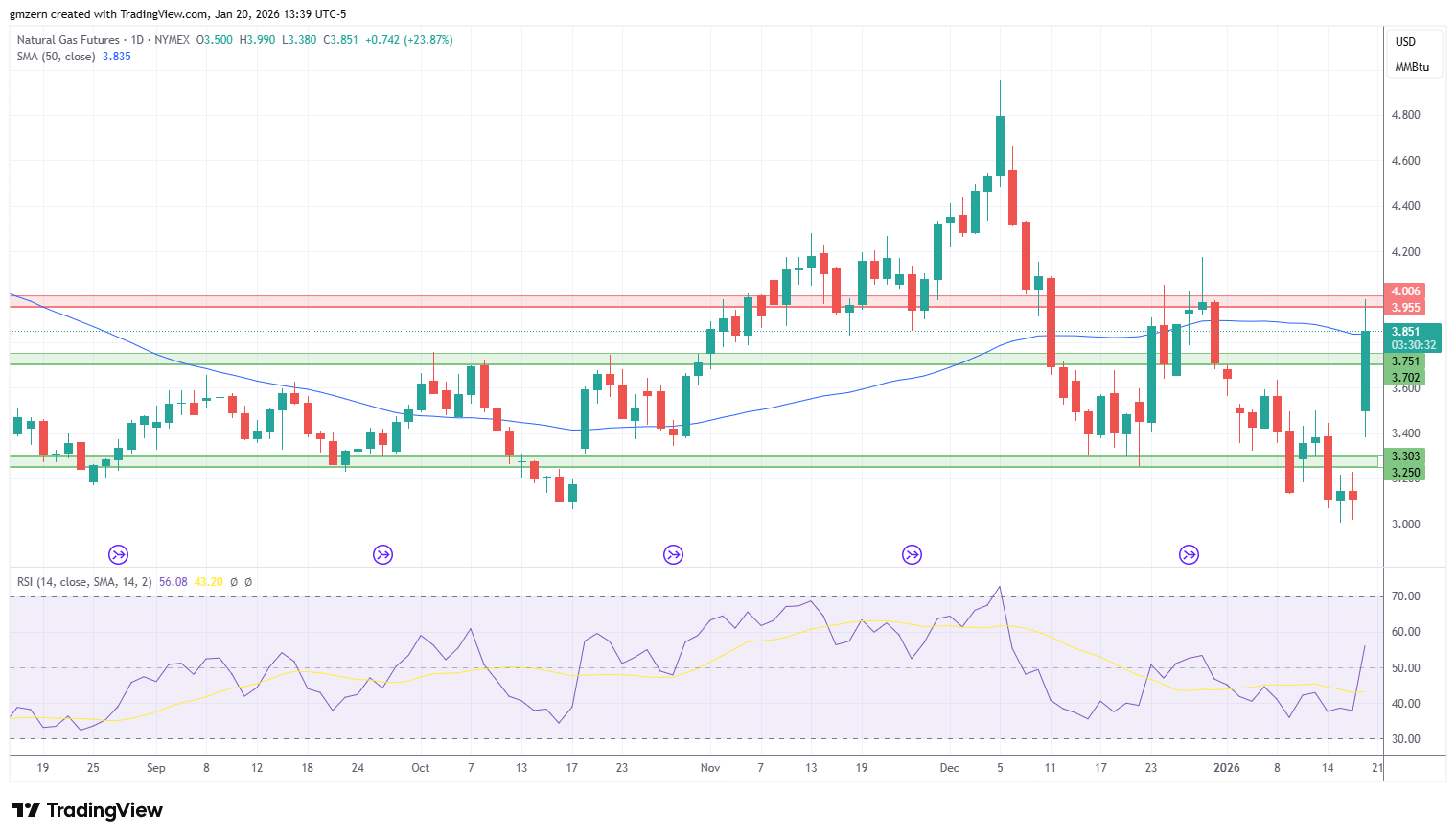
Task: Click the countdown timer 03:30:32
Action: click(x=1414, y=345)
